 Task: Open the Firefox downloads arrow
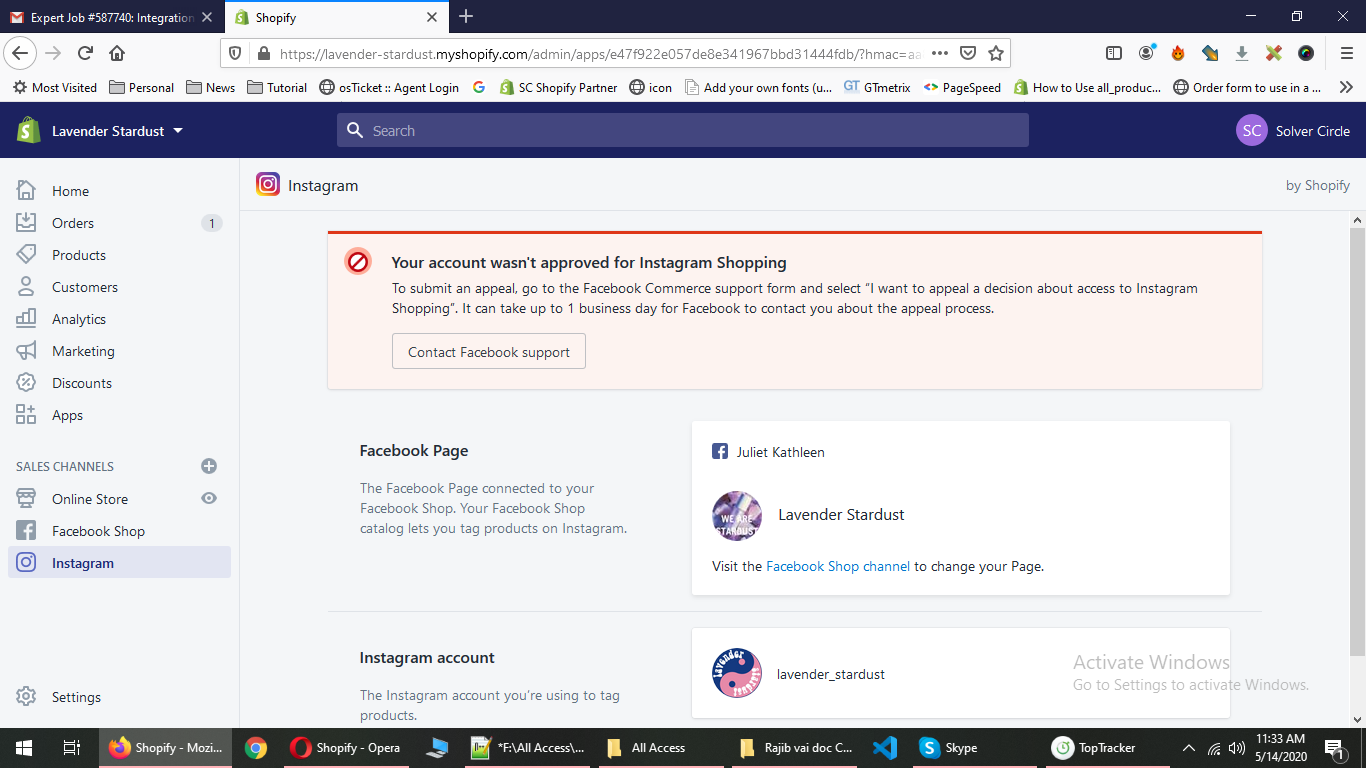pos(1242,53)
